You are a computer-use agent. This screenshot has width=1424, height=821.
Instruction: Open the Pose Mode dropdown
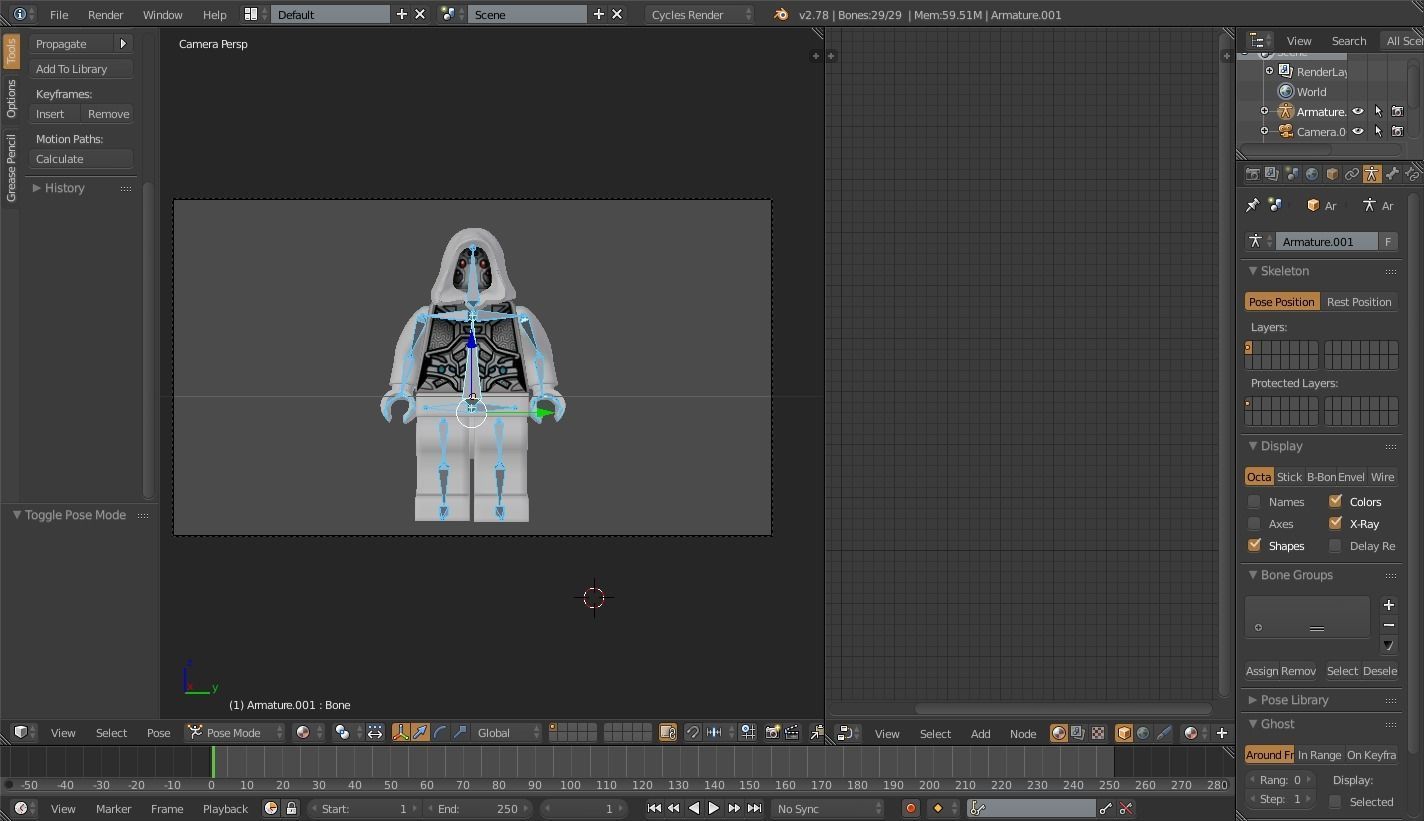pyautogui.click(x=236, y=733)
